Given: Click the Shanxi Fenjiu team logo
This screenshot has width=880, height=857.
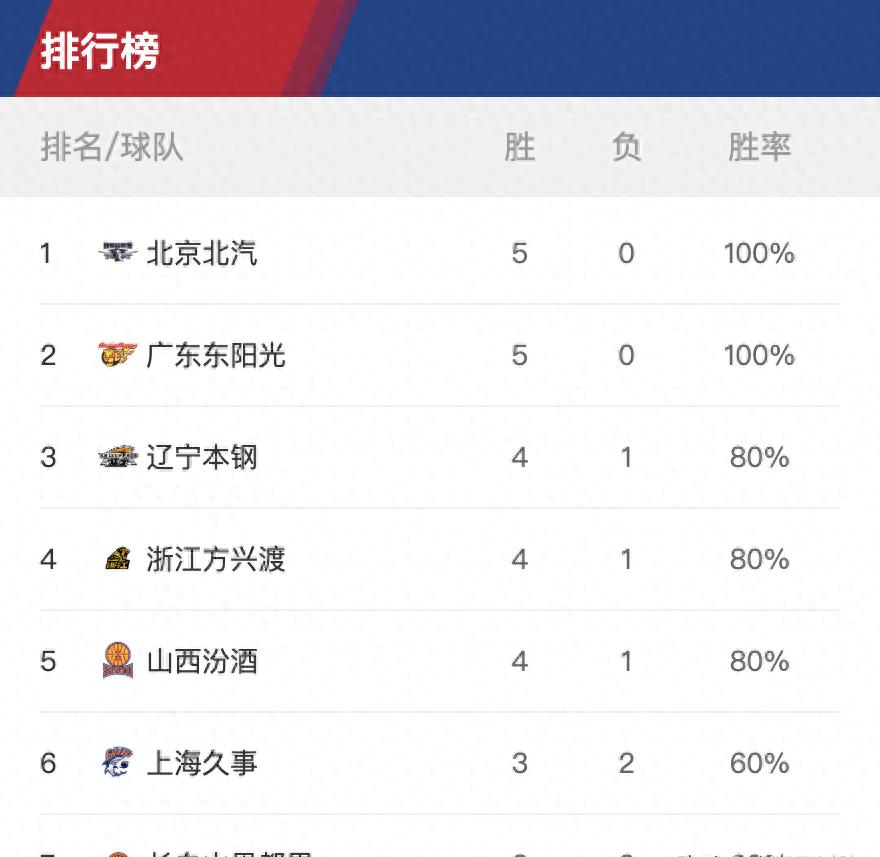Looking at the screenshot, I should coord(117,661).
